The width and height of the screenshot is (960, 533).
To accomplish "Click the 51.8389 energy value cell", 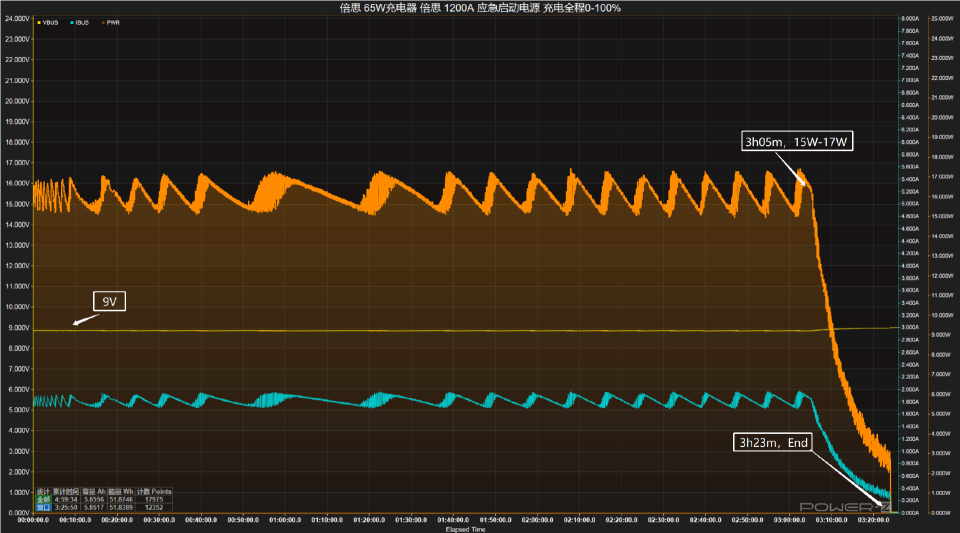I will [x=121, y=507].
